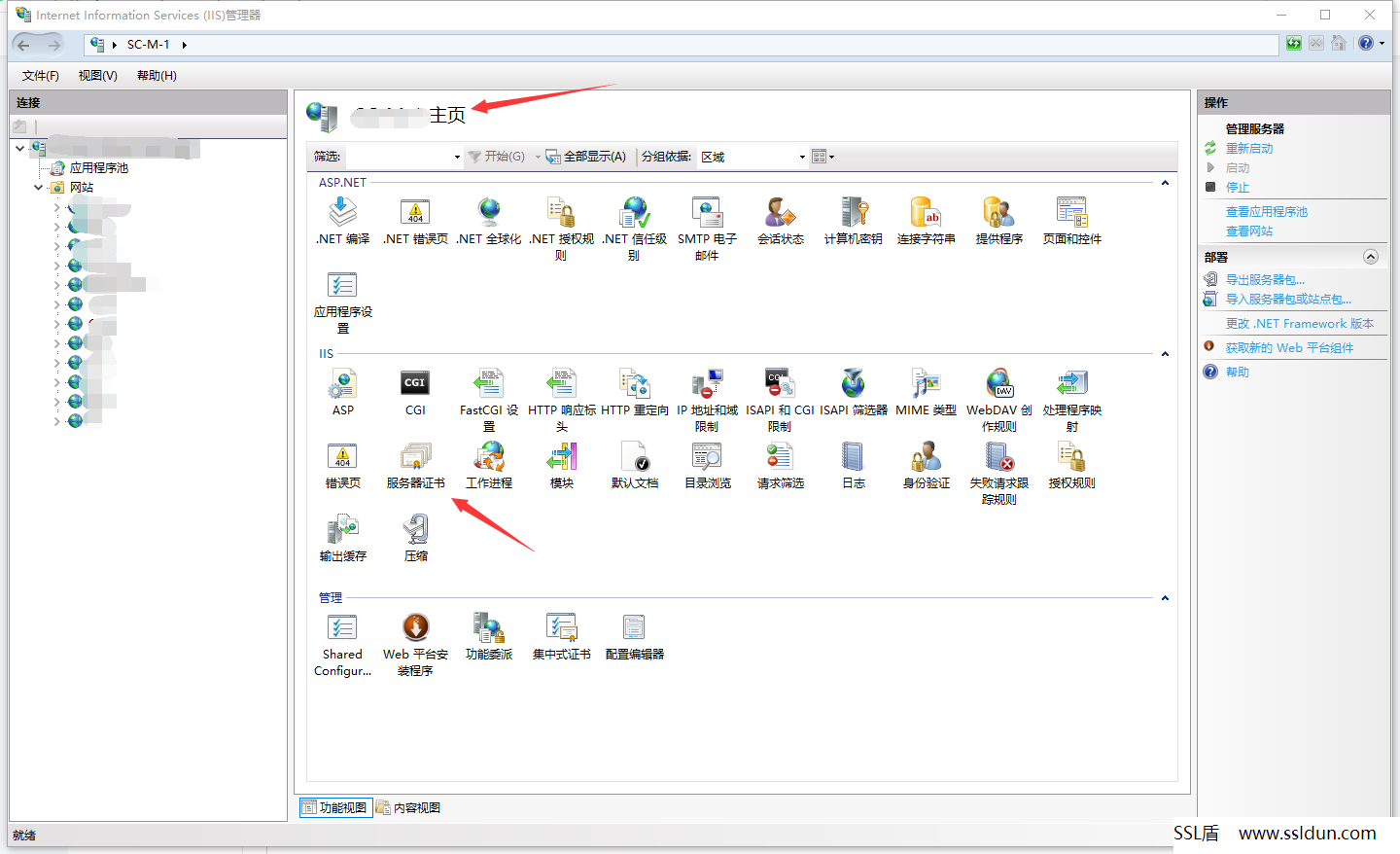Open the 压缩 compression icon
1400x854 pixels.
tap(415, 539)
